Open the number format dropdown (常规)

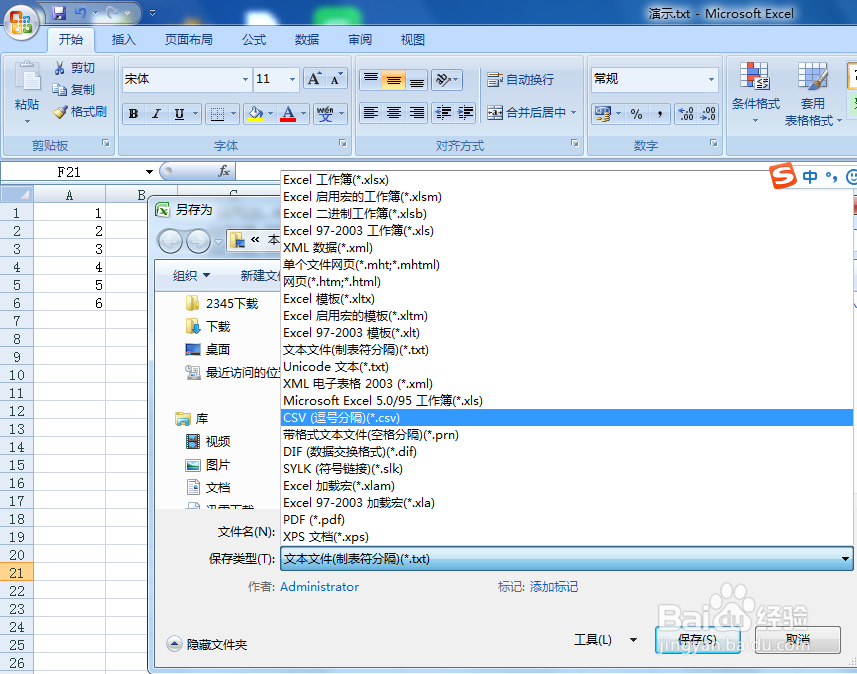[x=711, y=79]
